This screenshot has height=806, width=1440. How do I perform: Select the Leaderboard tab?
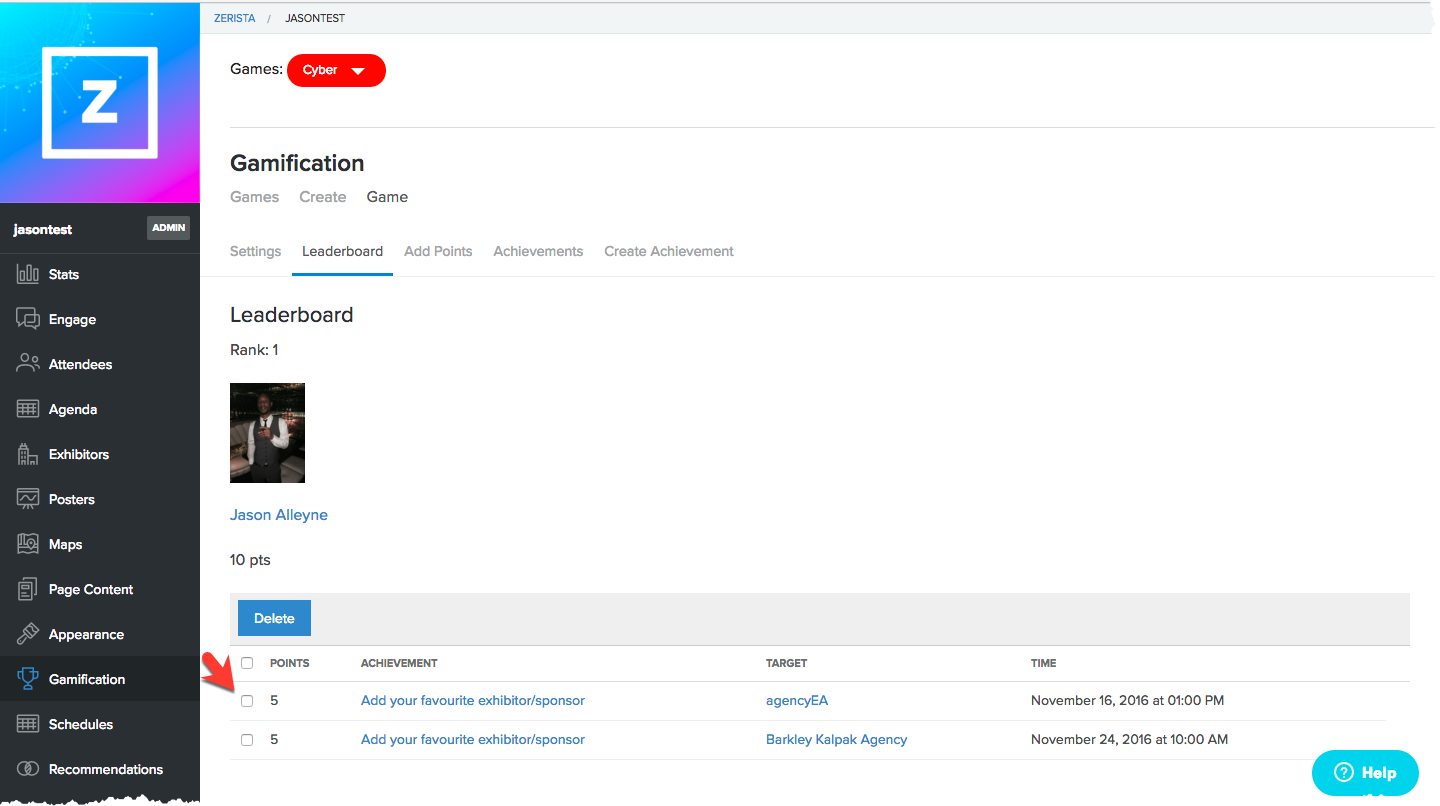[342, 251]
